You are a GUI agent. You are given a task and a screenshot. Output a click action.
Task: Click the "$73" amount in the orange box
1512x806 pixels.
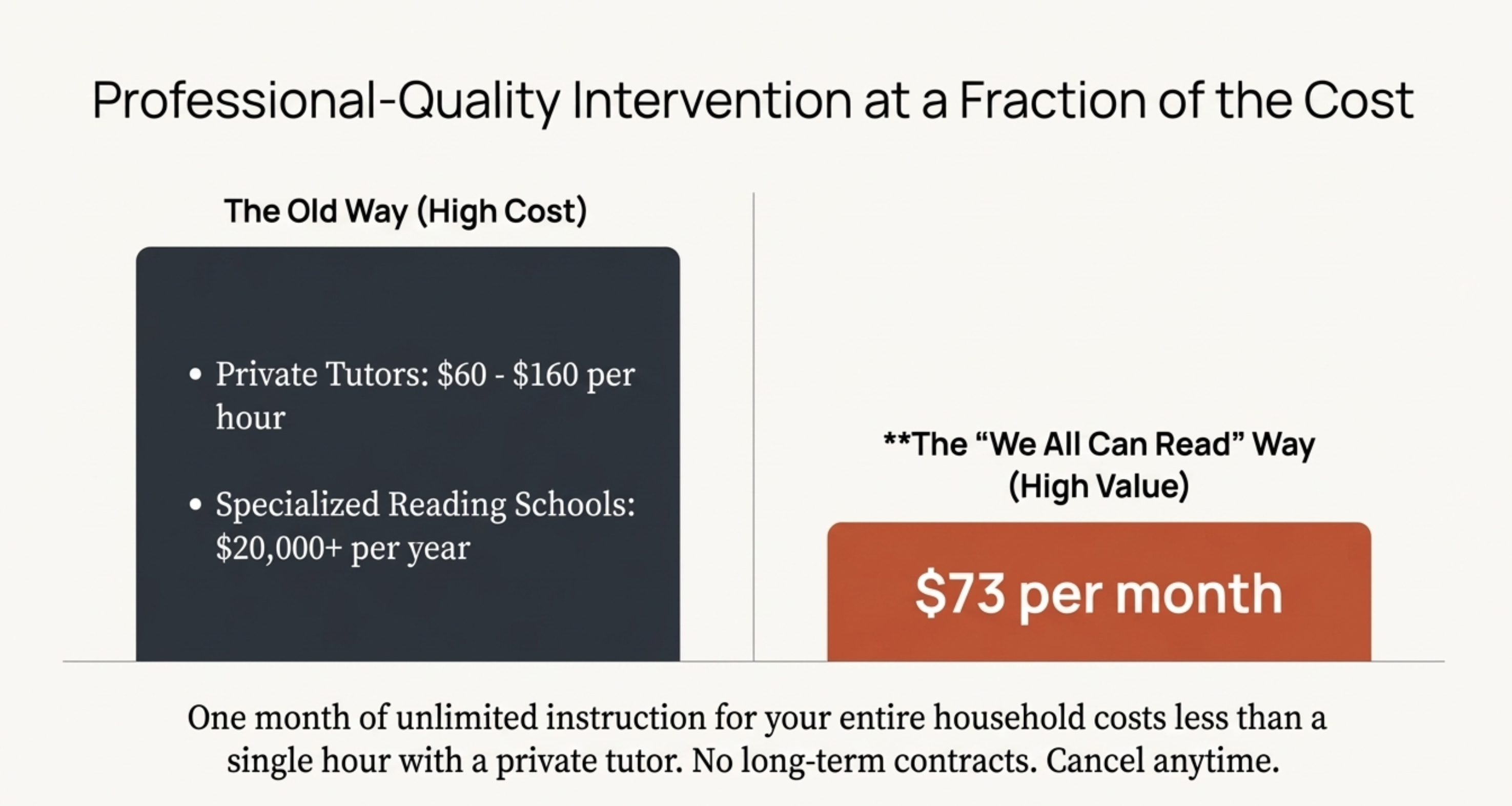pos(959,594)
